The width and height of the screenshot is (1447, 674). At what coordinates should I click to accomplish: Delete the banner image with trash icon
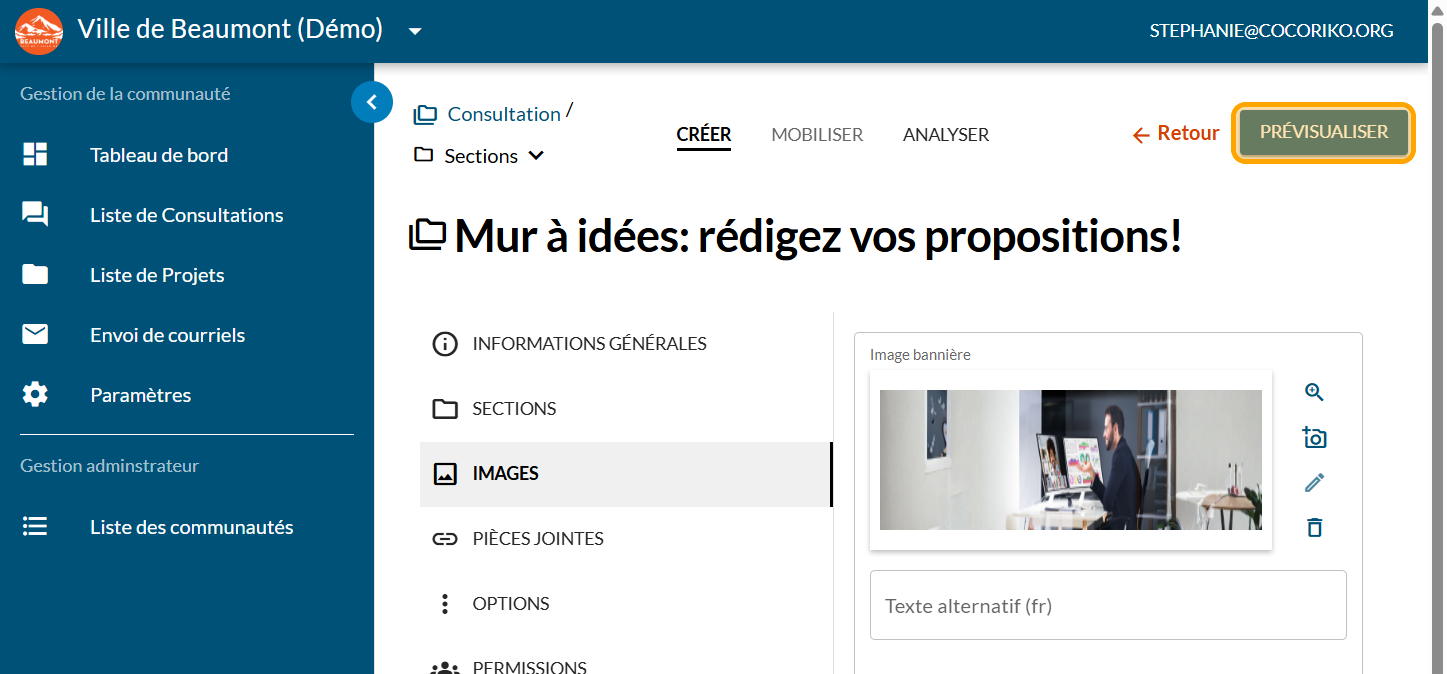tap(1314, 527)
